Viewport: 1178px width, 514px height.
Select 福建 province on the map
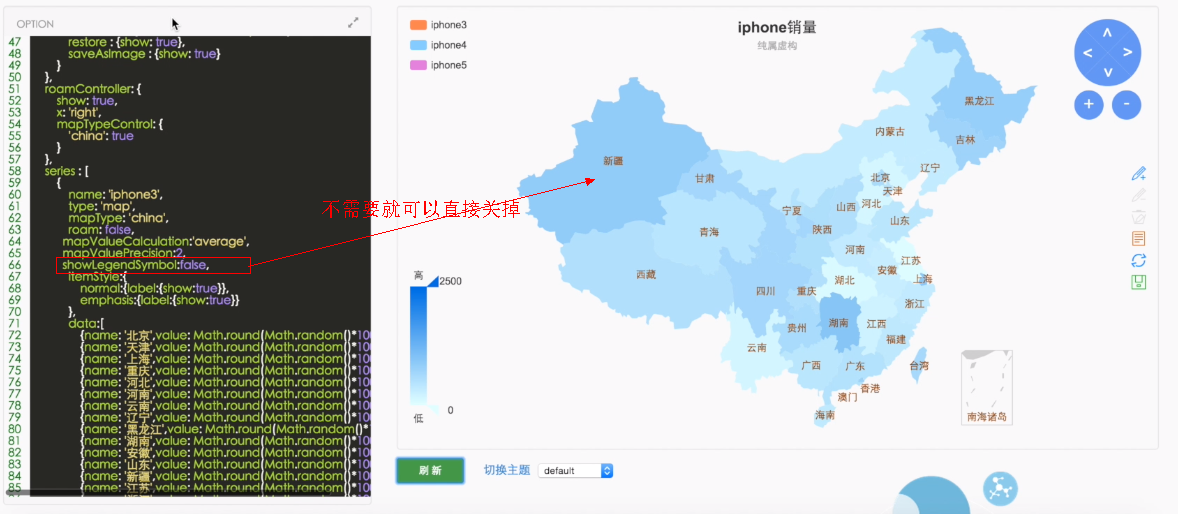pyautogui.click(x=896, y=340)
